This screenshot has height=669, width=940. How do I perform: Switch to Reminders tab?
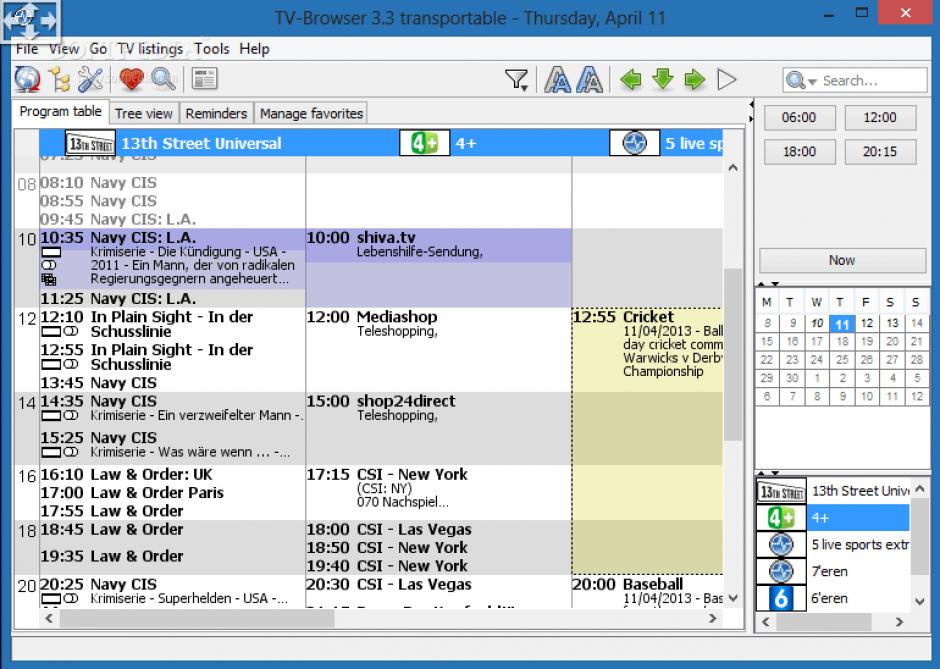click(216, 113)
